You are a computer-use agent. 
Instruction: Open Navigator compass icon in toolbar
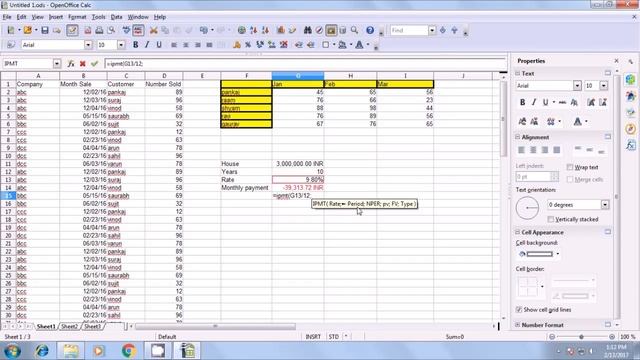click(x=319, y=31)
